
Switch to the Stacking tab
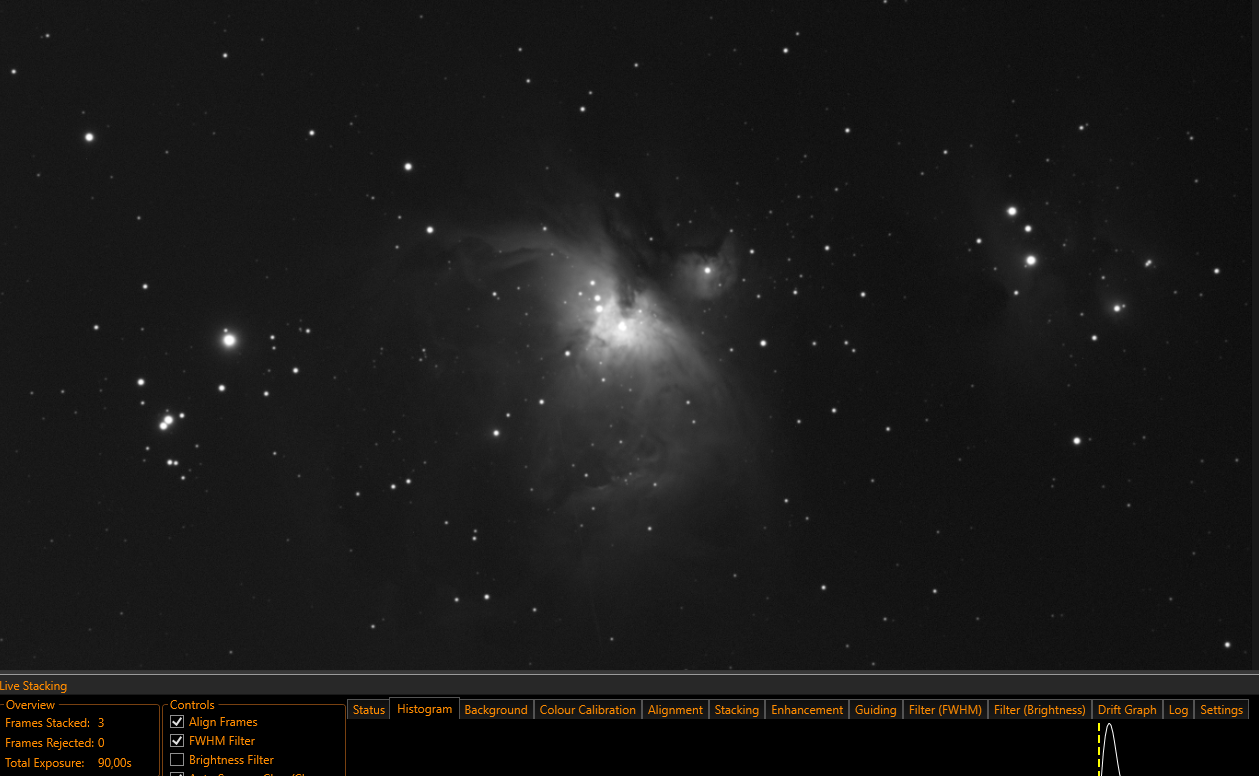[737, 710]
